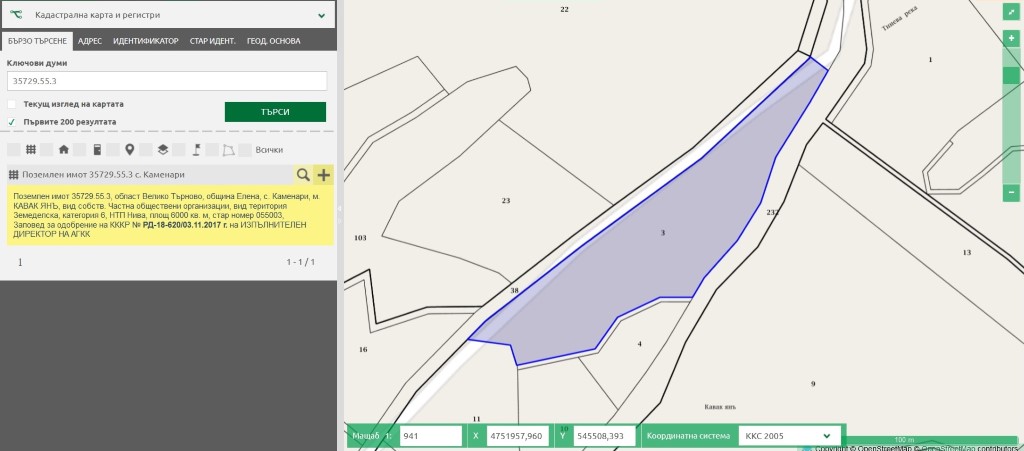Click the layers stack filter icon
Viewport: 1024px width, 451px height.
pyautogui.click(x=162, y=150)
